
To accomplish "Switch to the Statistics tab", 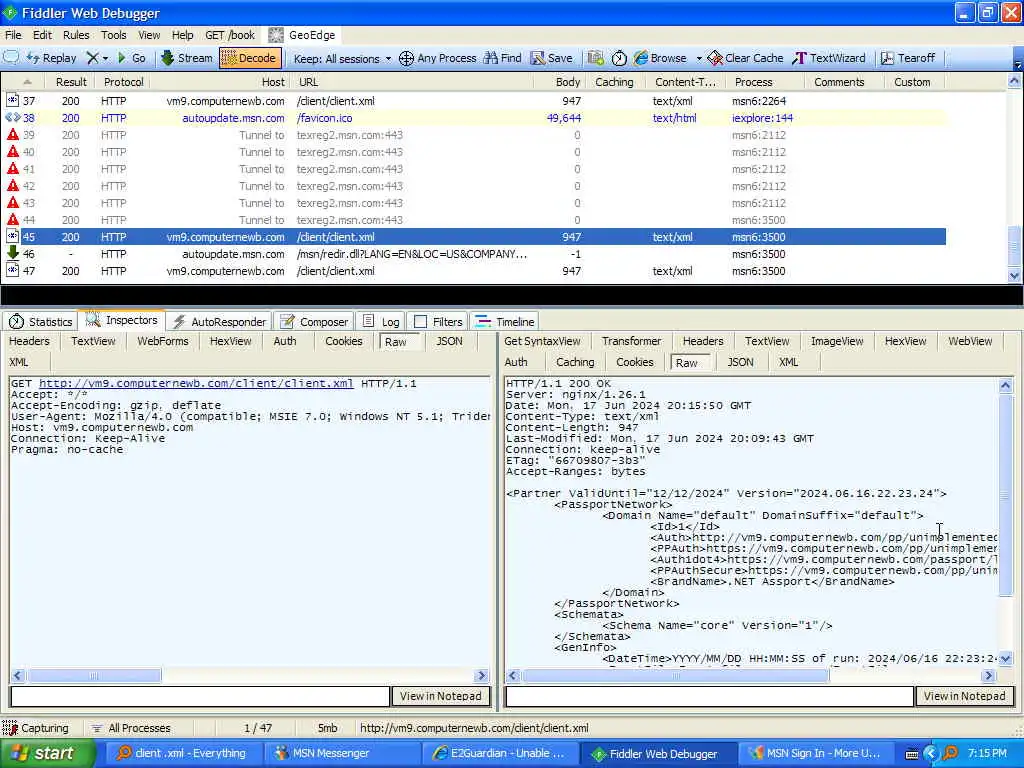I will pyautogui.click(x=40, y=321).
